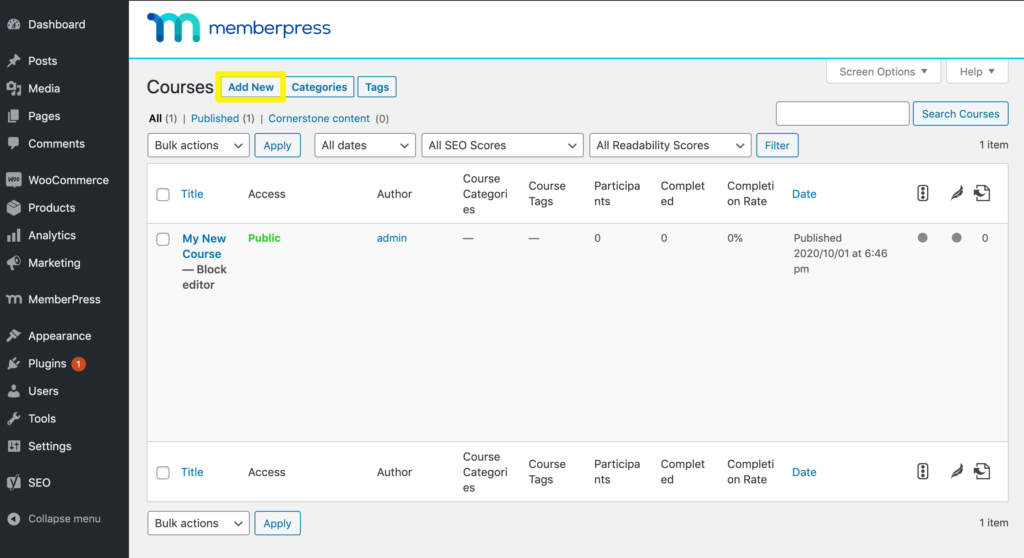This screenshot has height=558, width=1024.
Task: Open the top Bulk actions dropdown
Action: (199, 145)
